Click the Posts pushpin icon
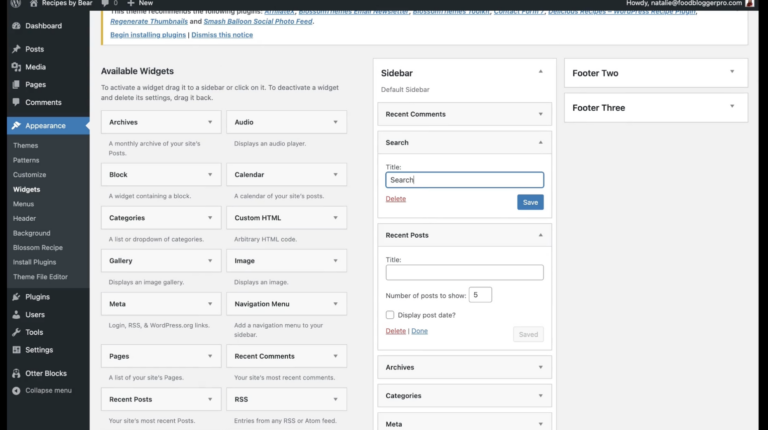Viewport: 768px width, 430px height. tap(16, 49)
